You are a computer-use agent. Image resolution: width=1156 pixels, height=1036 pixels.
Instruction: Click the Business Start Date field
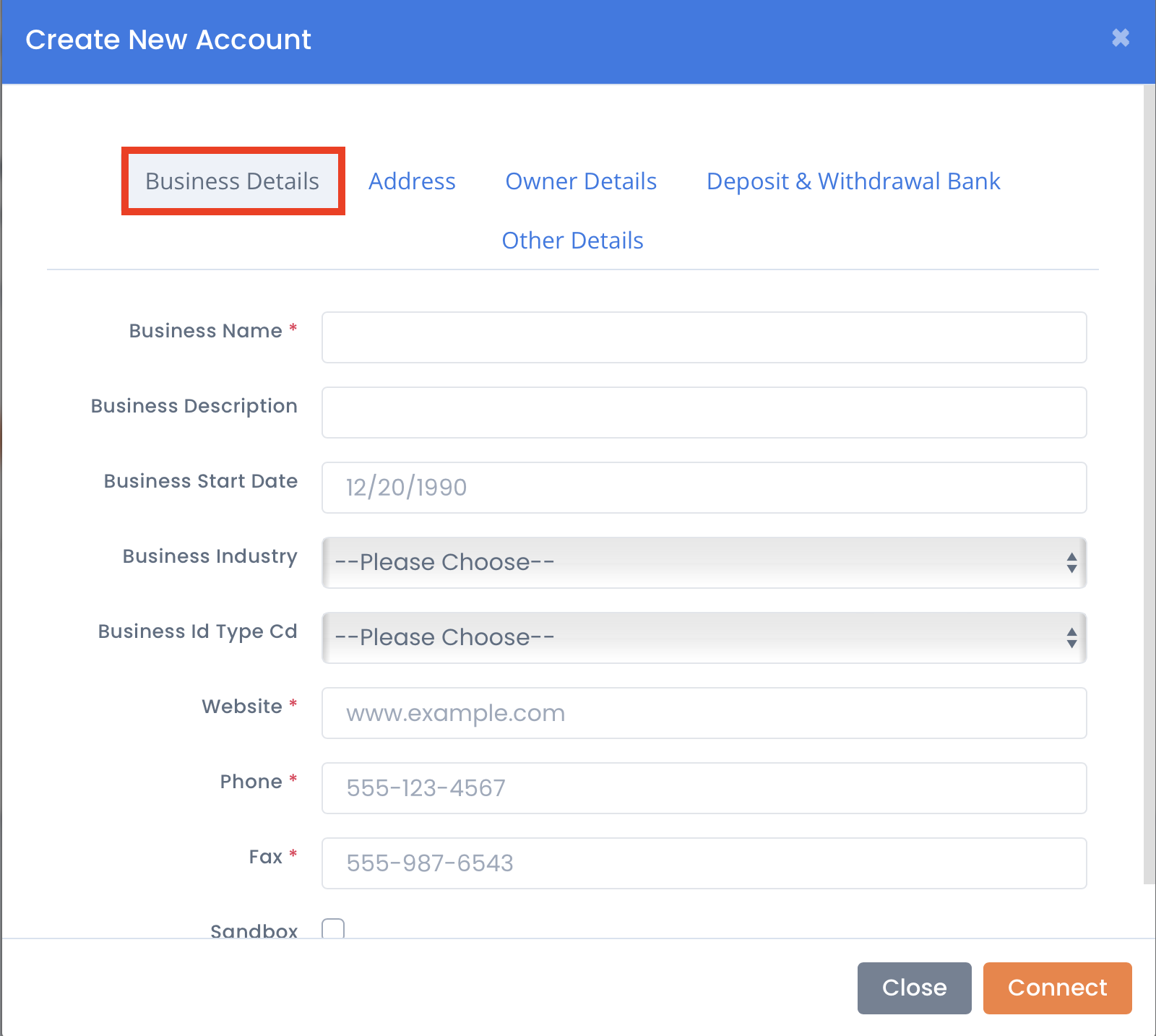click(x=704, y=488)
